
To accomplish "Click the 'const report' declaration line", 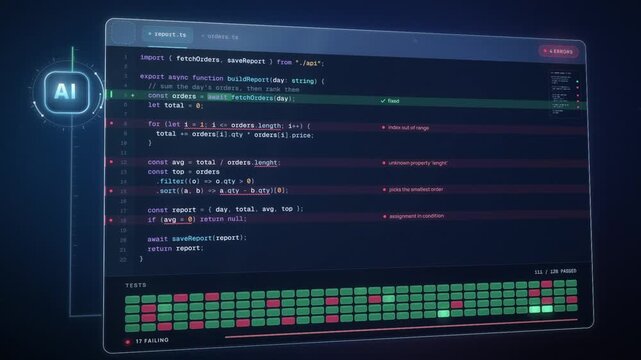I will 225,209.
